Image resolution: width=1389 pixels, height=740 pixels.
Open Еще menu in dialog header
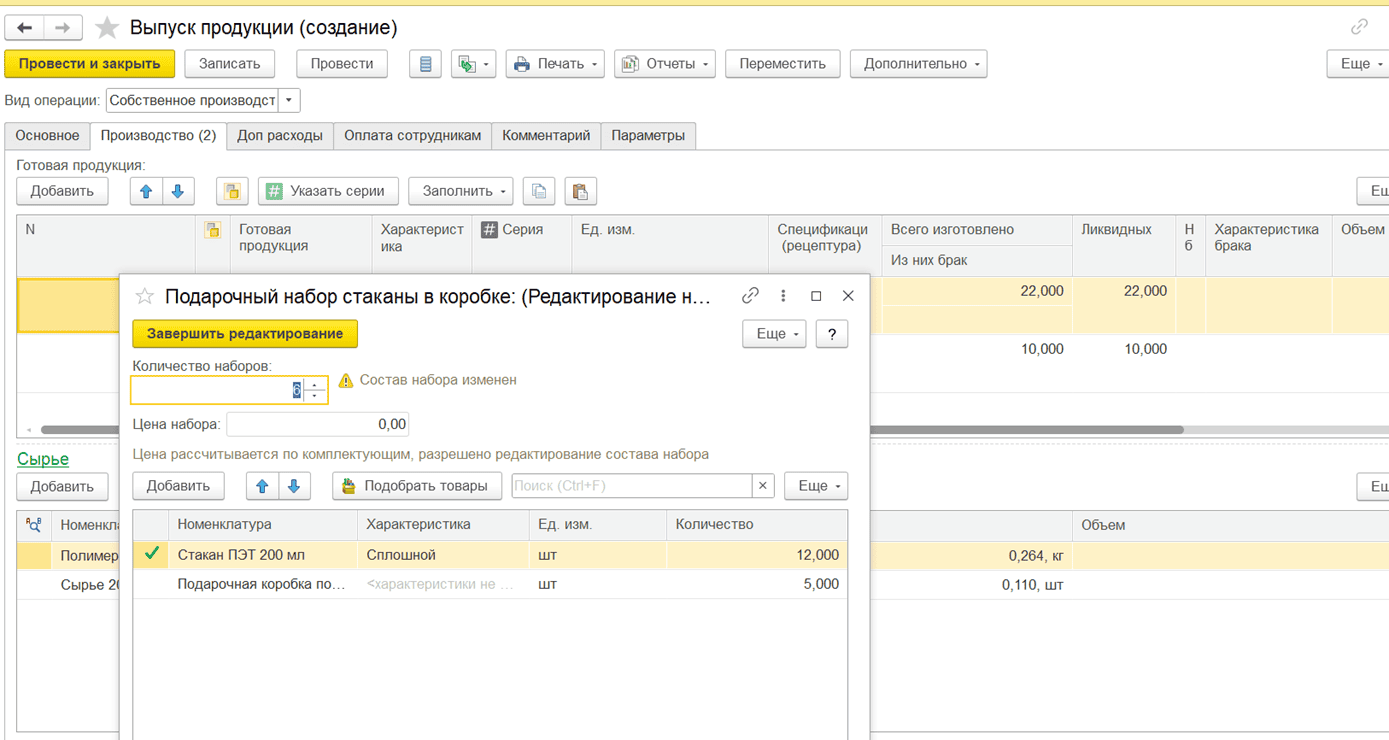click(x=774, y=334)
